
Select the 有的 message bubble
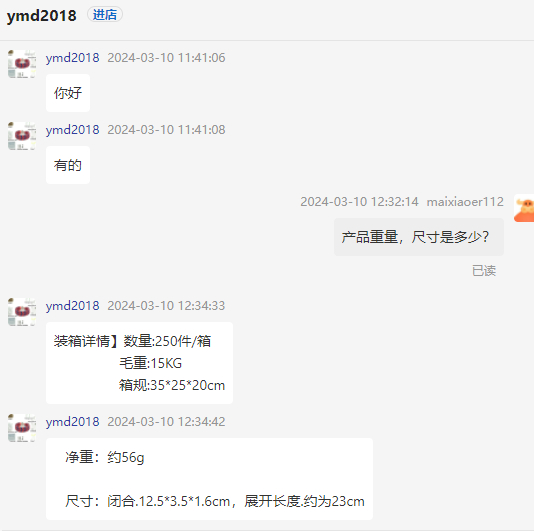[68, 165]
